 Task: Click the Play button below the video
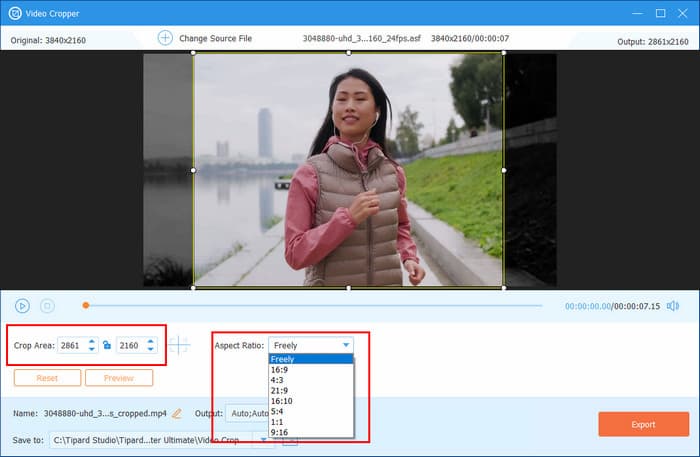(x=22, y=306)
